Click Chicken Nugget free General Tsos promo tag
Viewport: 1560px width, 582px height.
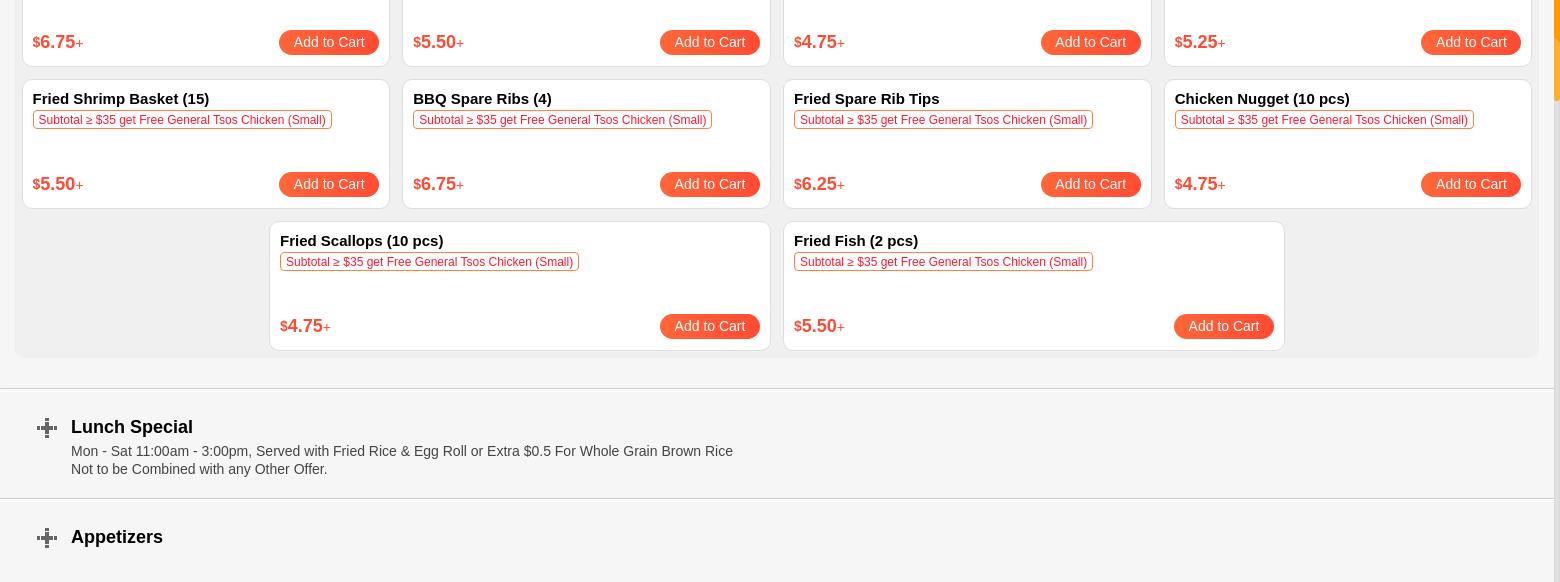[1323, 120]
